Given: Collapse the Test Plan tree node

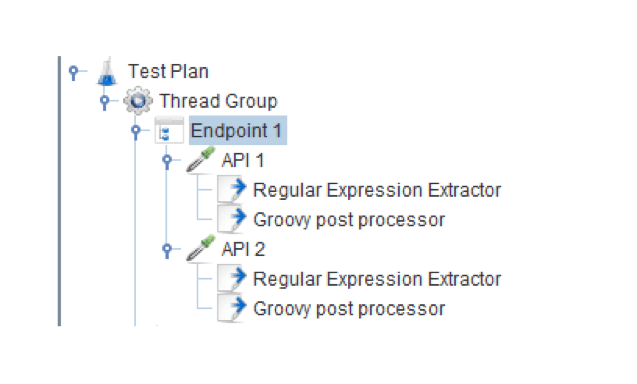Looking at the screenshot, I should pyautogui.click(x=74, y=72).
